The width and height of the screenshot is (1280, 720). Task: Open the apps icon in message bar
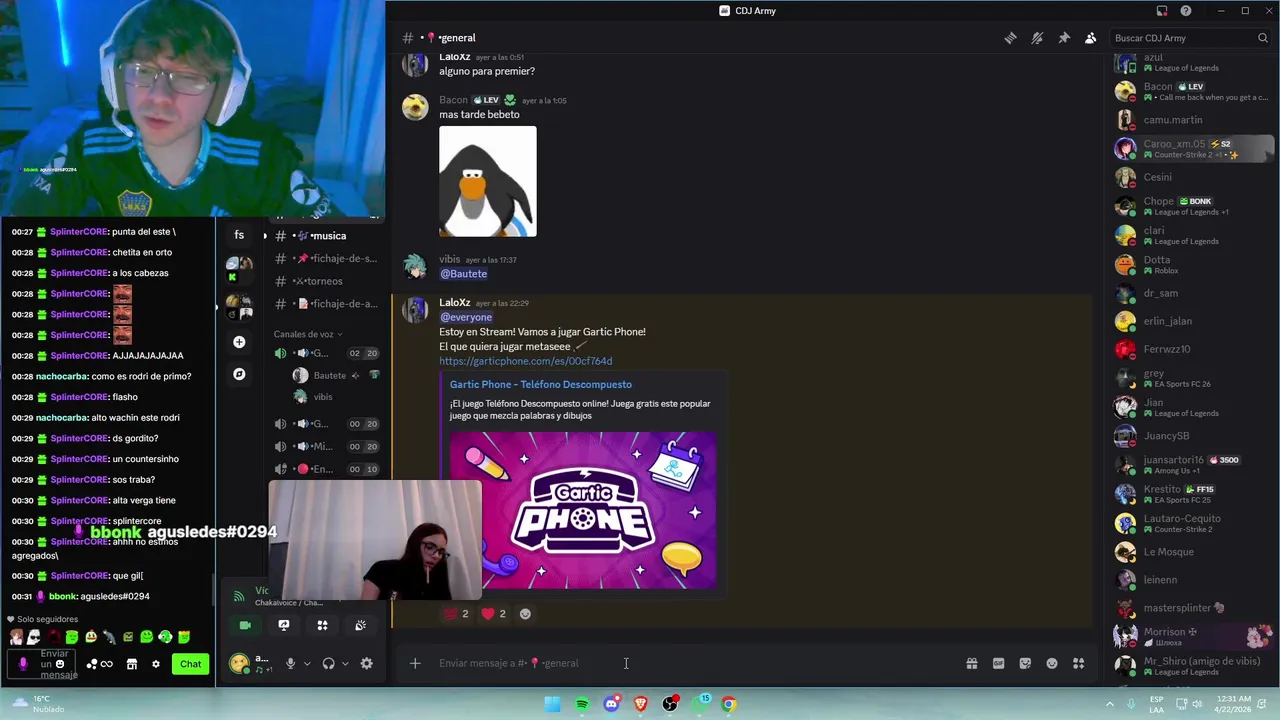tap(1079, 663)
